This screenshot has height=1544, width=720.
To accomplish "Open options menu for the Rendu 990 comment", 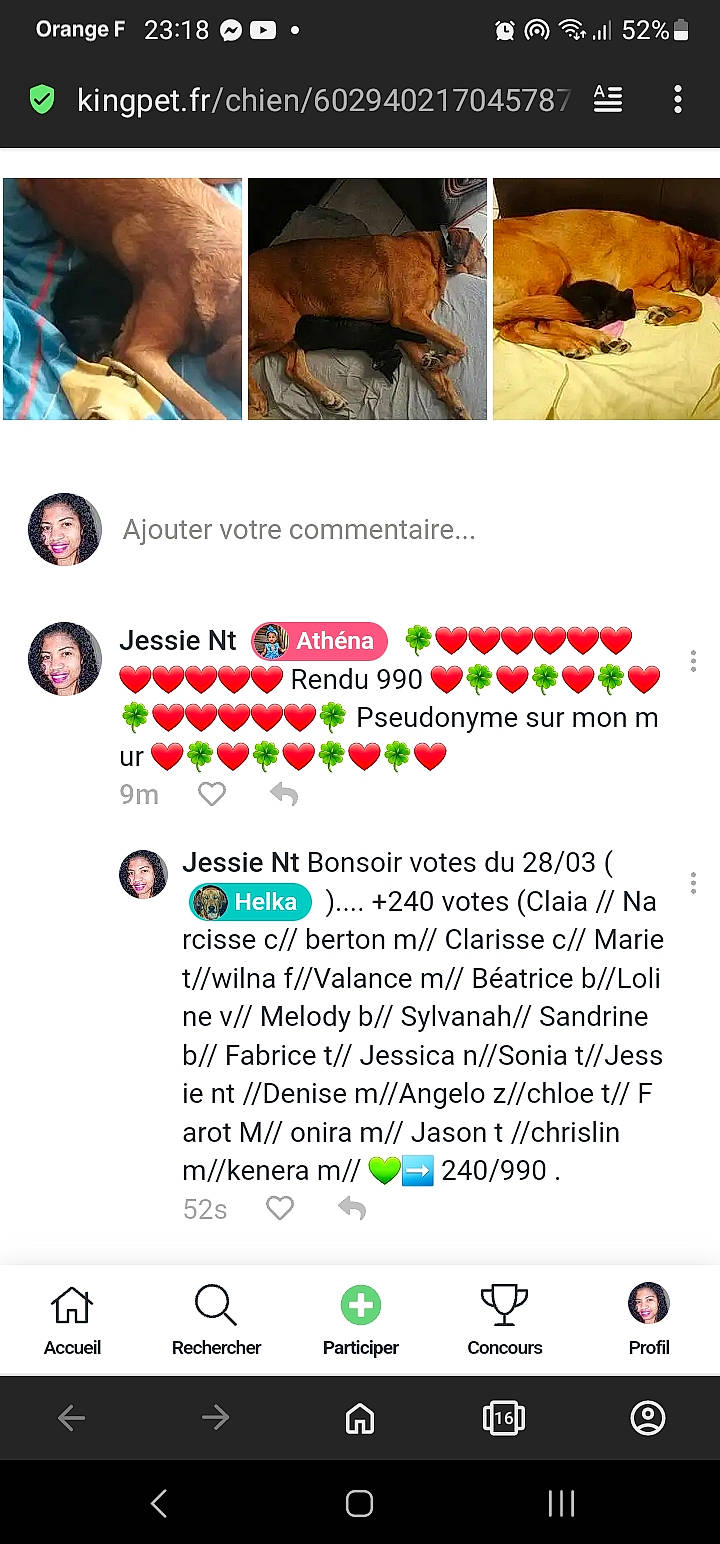I will coord(693,661).
